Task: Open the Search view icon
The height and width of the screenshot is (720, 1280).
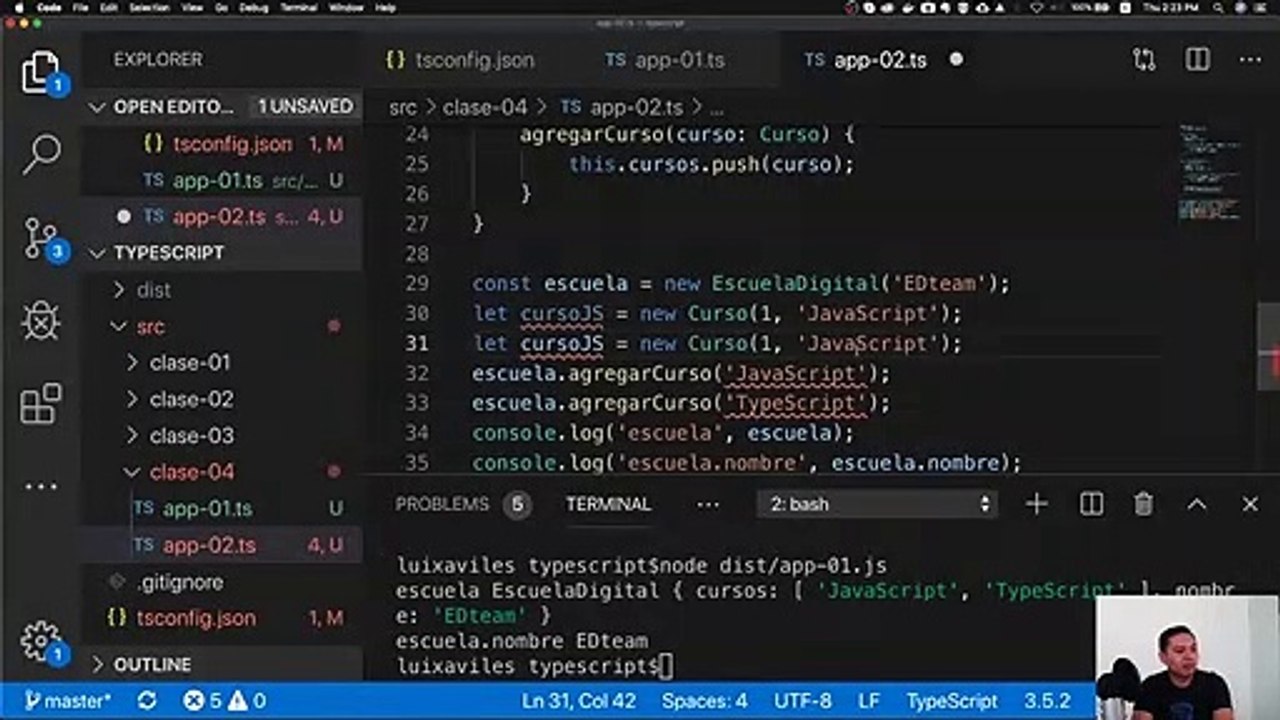Action: pos(40,154)
